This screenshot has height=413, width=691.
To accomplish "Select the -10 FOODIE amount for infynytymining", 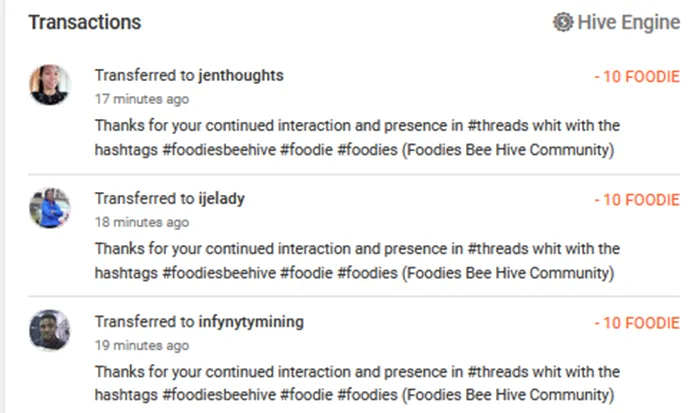I will (x=637, y=323).
